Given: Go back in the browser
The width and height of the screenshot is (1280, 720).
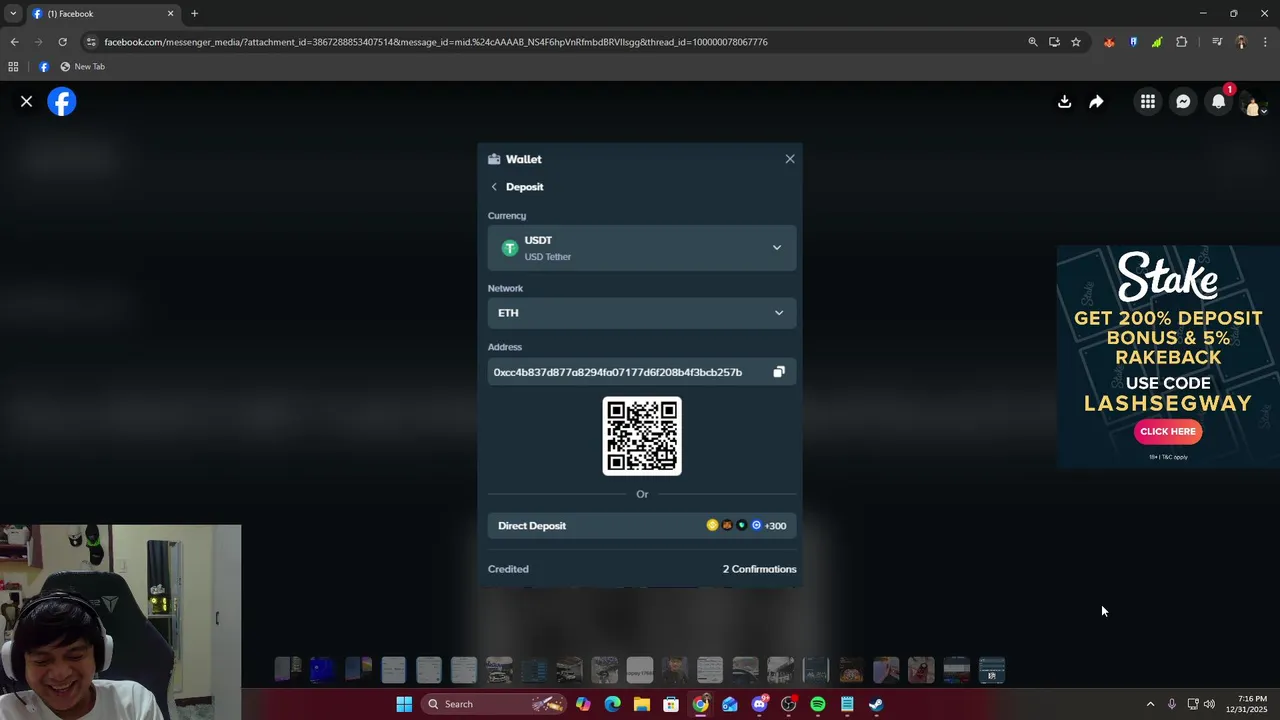Looking at the screenshot, I should (14, 42).
